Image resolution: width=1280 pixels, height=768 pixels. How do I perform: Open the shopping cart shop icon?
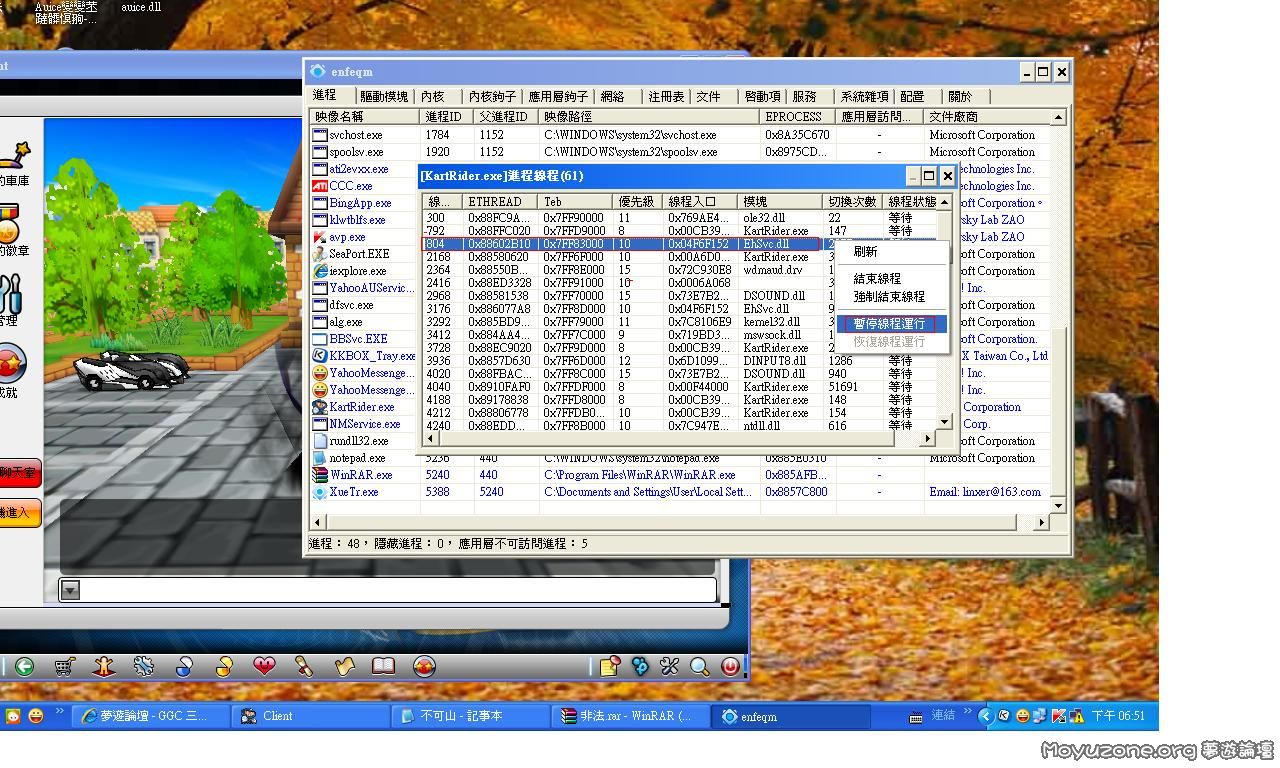pos(64,666)
